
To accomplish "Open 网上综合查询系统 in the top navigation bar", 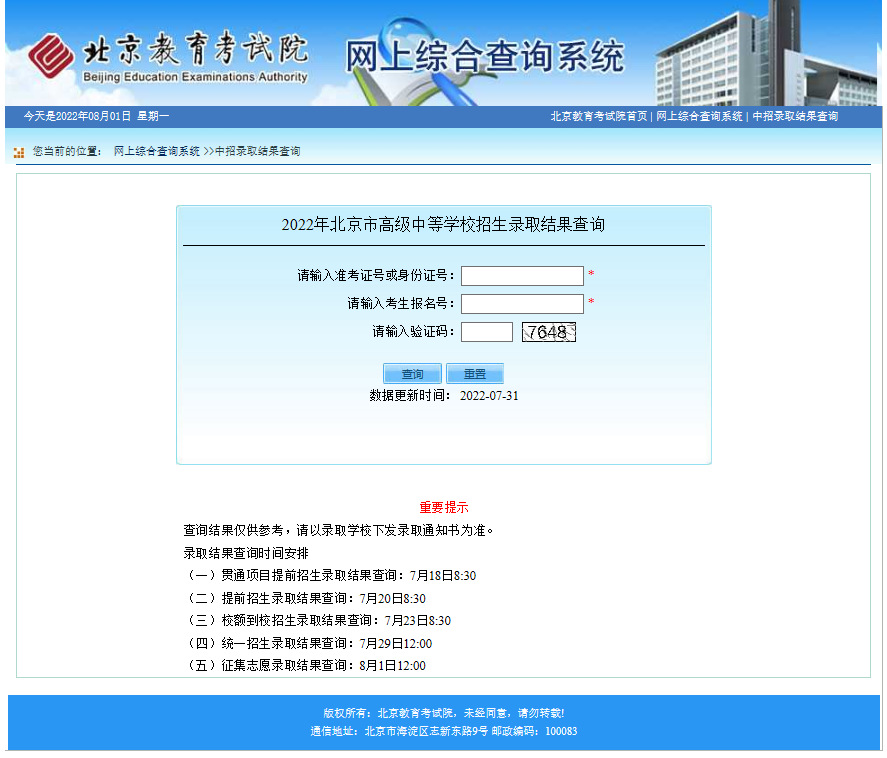I will (x=699, y=116).
